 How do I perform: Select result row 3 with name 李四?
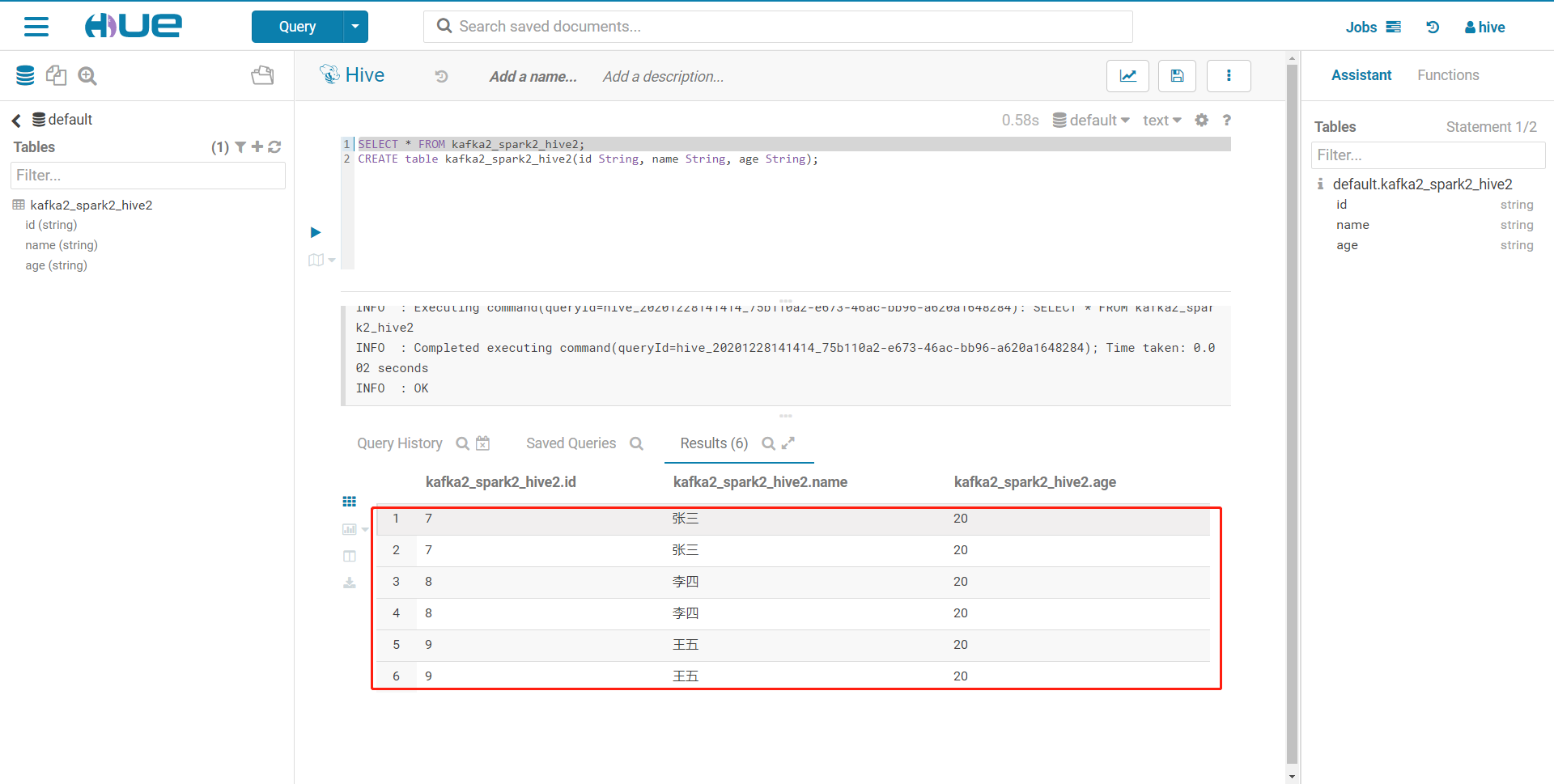[x=793, y=582]
